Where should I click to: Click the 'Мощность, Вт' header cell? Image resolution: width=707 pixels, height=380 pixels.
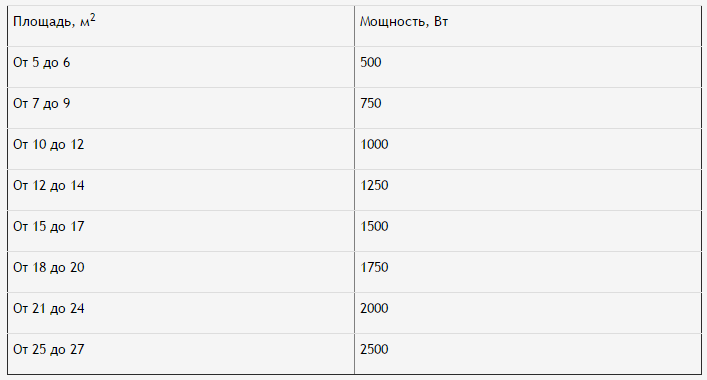point(528,26)
